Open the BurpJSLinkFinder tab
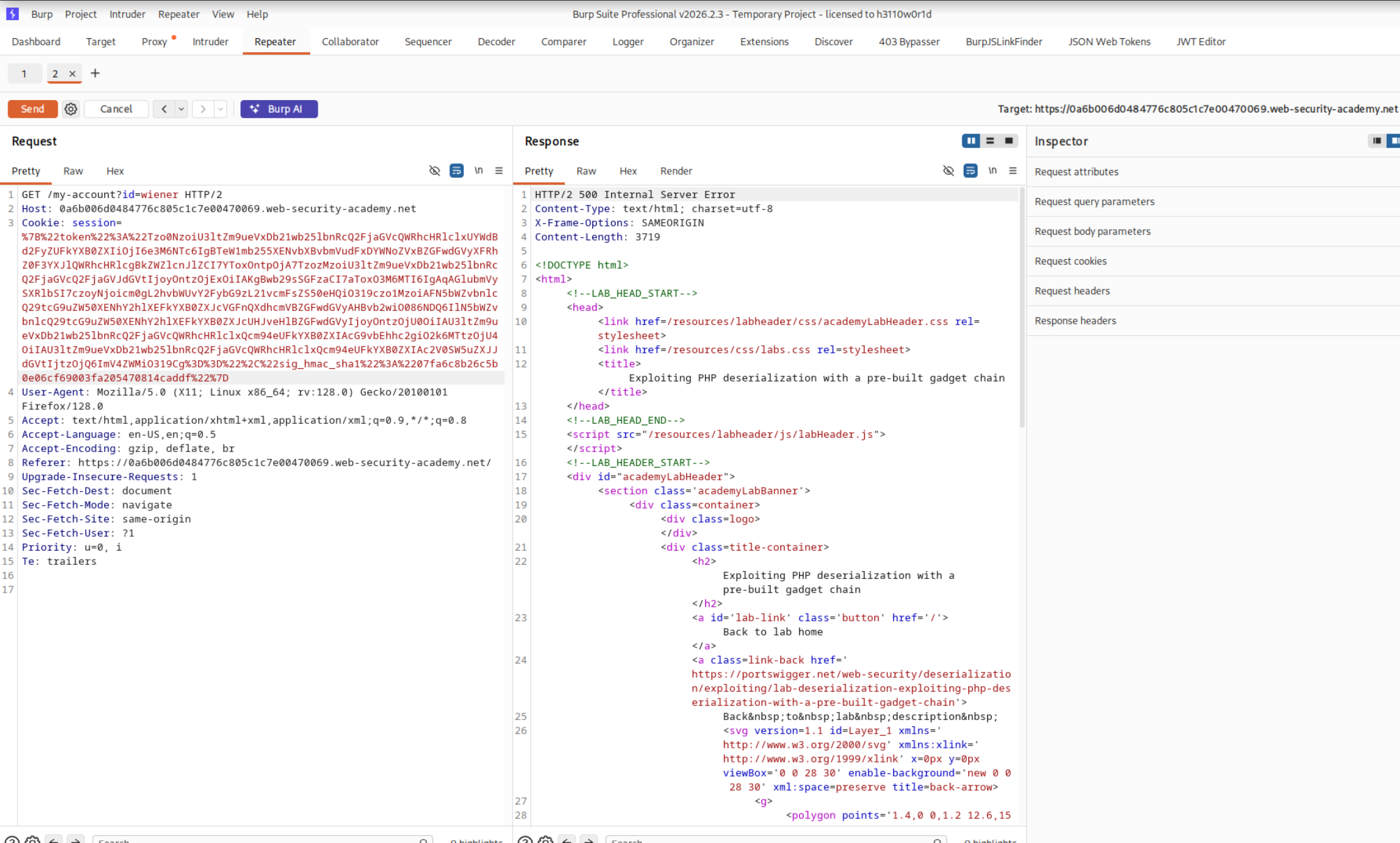The image size is (1400, 843). [1005, 42]
